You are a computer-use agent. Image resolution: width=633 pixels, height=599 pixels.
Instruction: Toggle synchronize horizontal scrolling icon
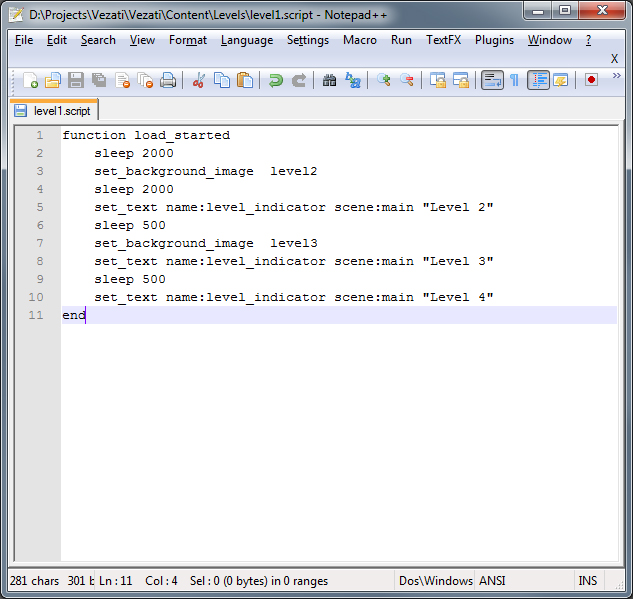[x=461, y=80]
